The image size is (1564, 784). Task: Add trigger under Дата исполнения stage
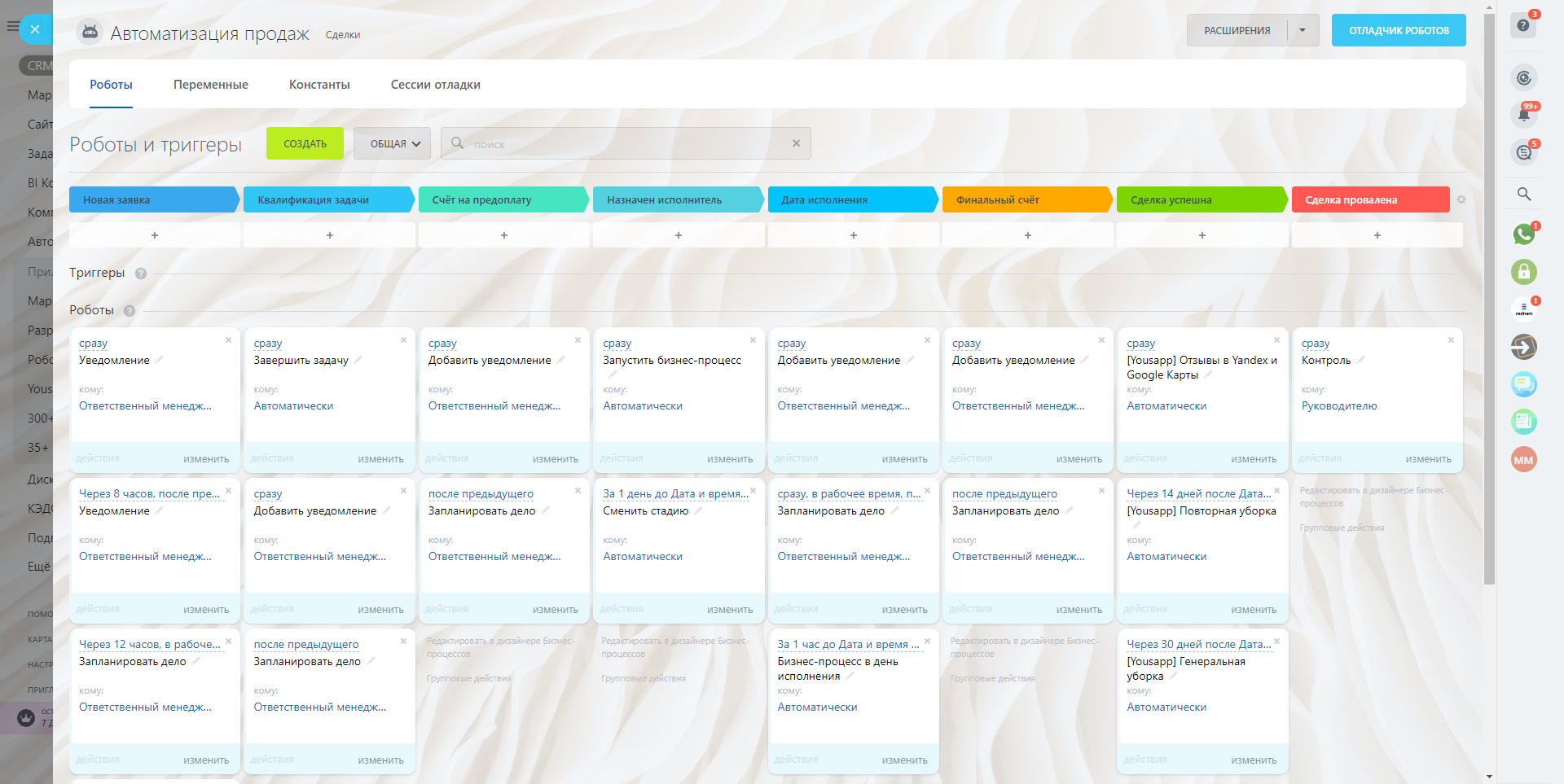pyautogui.click(x=853, y=235)
